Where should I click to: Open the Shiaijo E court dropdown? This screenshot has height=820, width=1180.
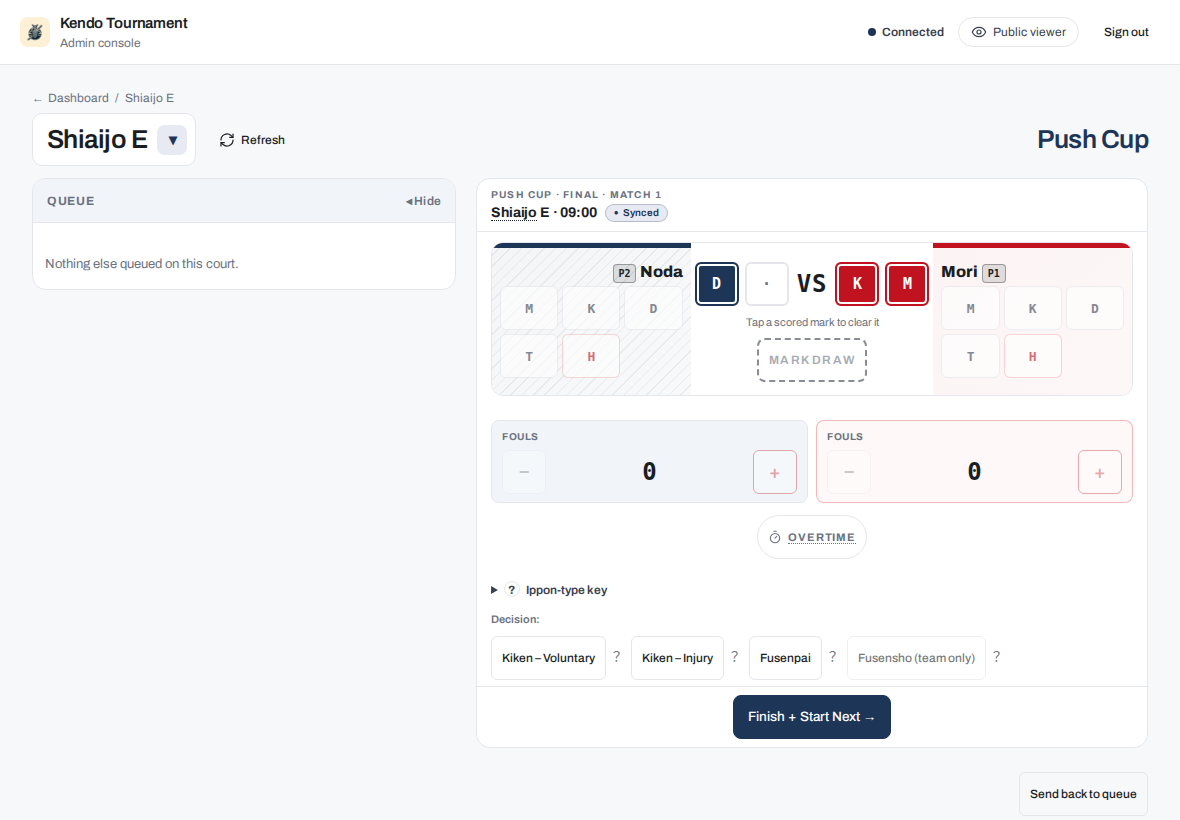[x=172, y=140]
